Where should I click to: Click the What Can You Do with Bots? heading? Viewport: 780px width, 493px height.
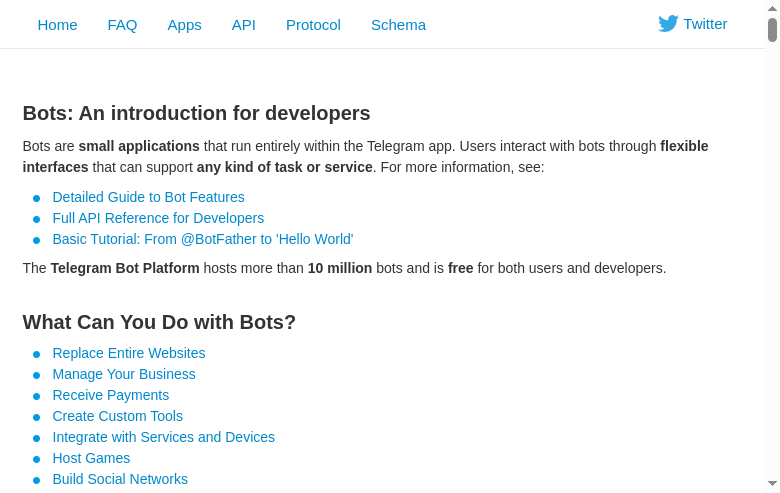point(159,322)
